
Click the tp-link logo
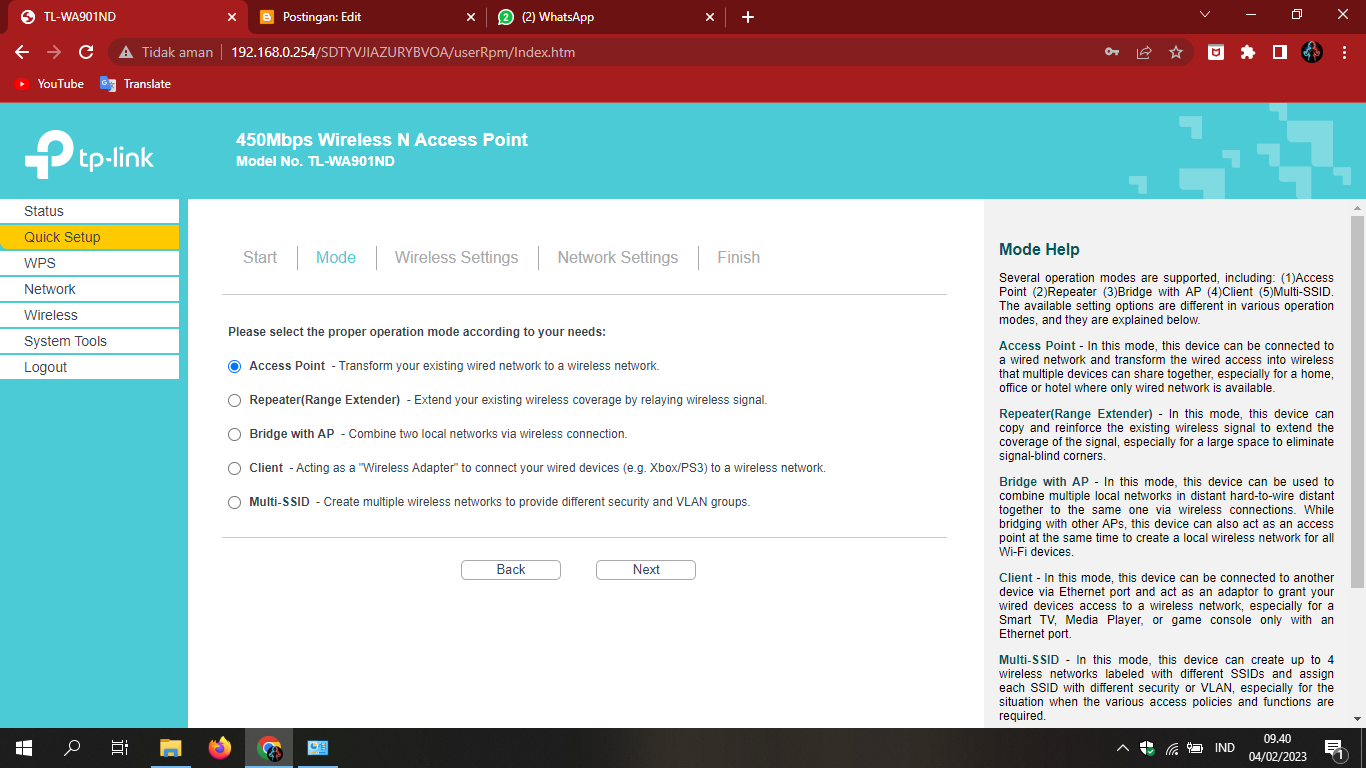pyautogui.click(x=89, y=155)
